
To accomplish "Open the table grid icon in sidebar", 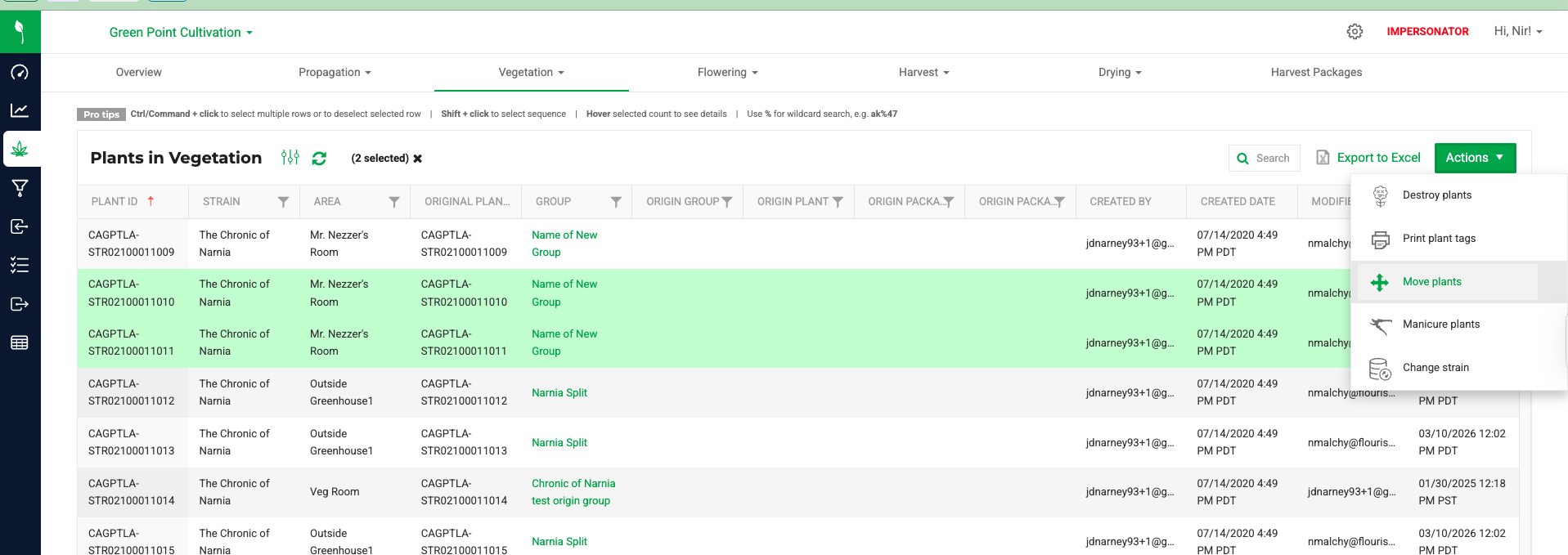I will tap(20, 342).
